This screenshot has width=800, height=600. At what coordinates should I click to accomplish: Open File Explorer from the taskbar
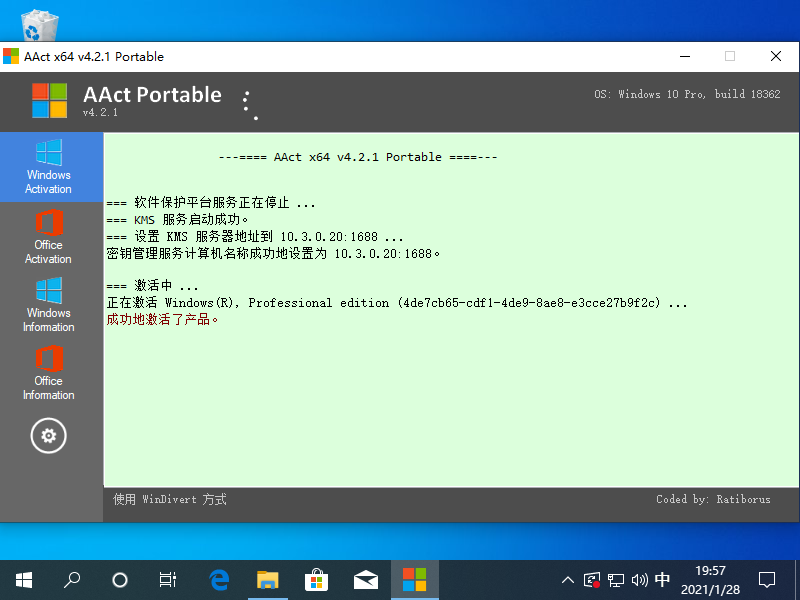tap(268, 579)
